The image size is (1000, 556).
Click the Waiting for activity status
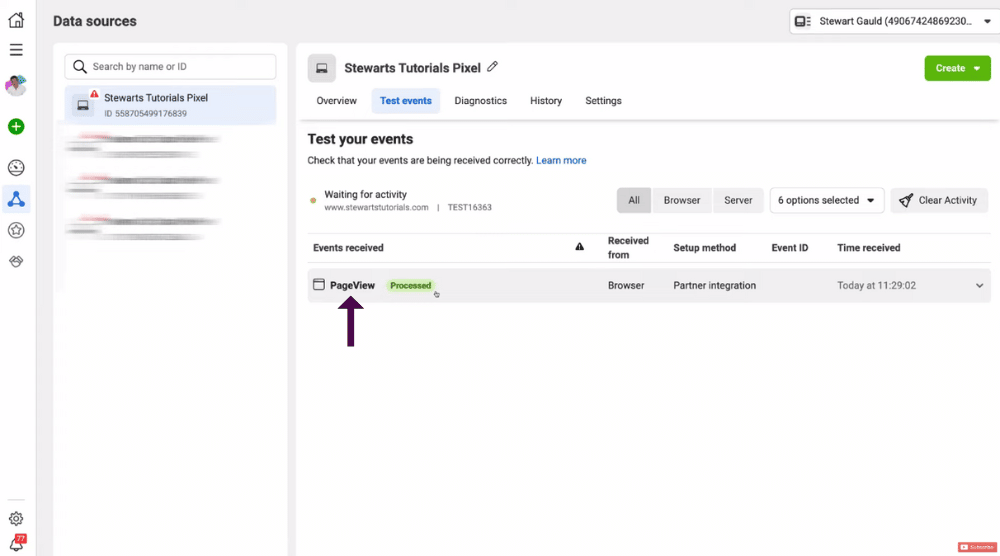pos(365,194)
